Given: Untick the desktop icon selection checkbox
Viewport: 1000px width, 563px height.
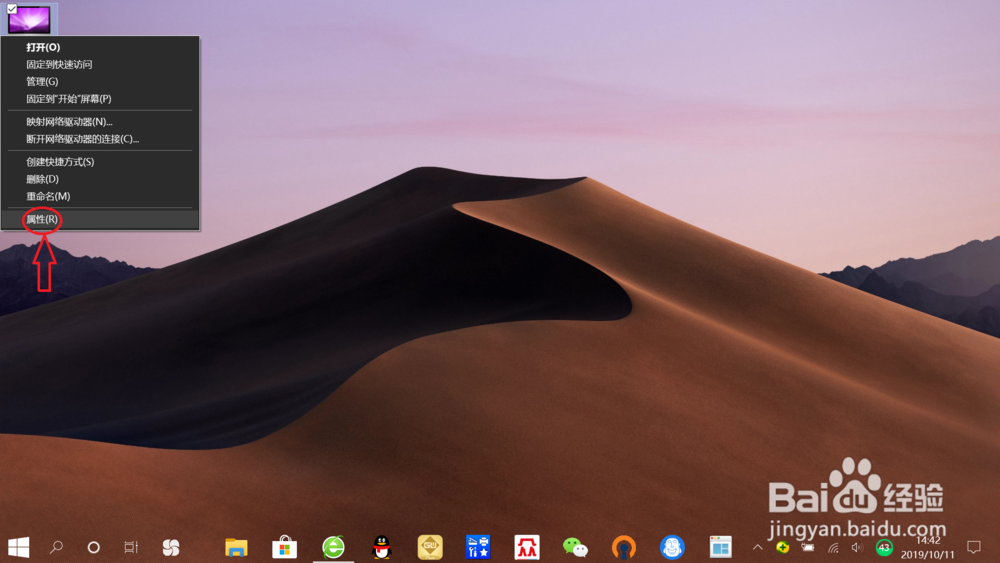Looking at the screenshot, I should [11, 8].
